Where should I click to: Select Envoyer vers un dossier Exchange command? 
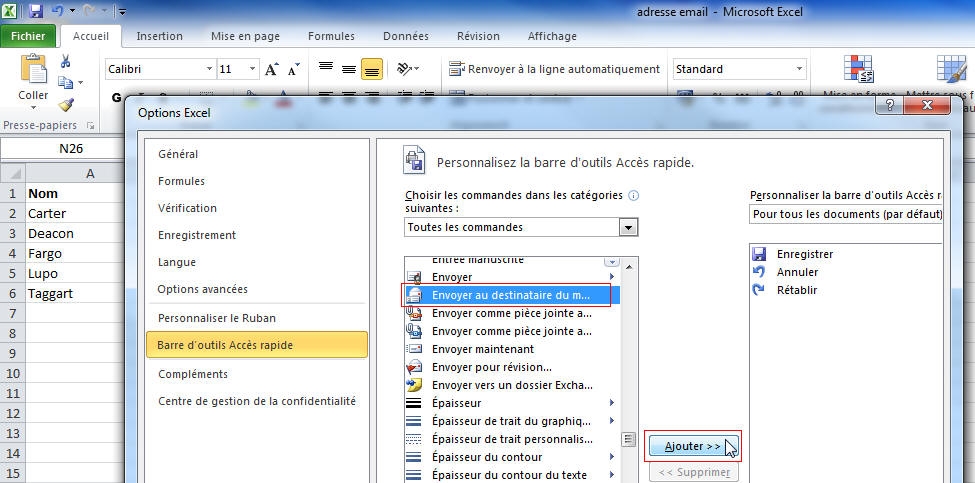coord(512,385)
